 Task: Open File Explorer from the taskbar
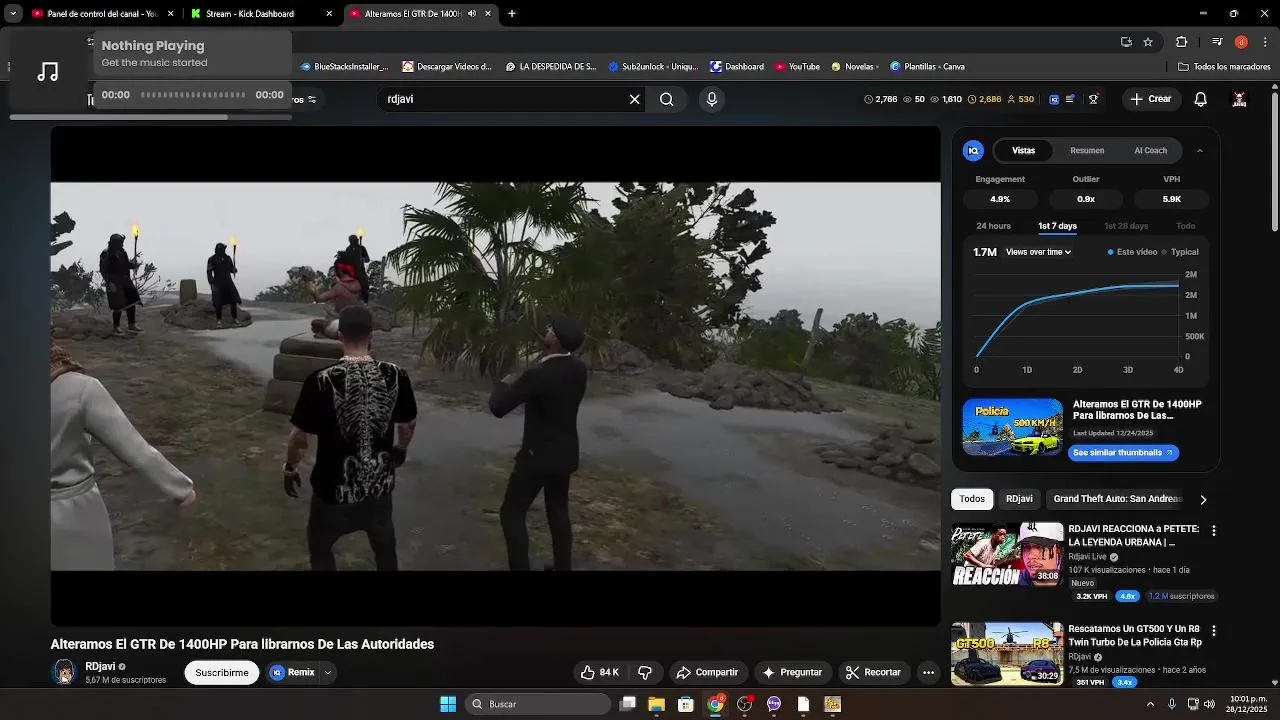point(656,704)
